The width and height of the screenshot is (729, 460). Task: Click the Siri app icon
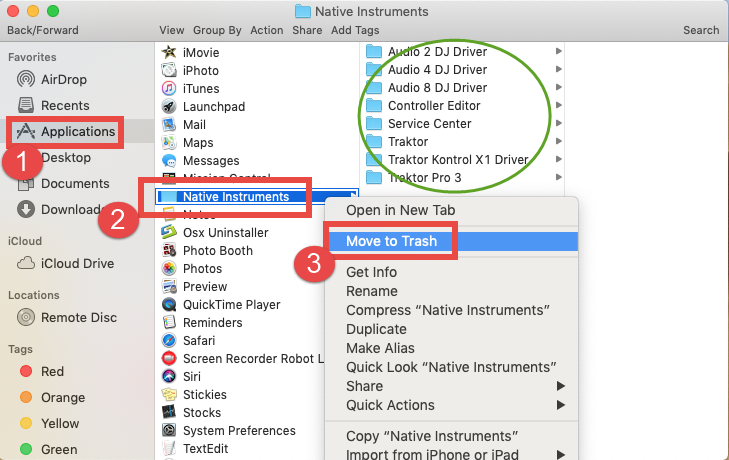pyautogui.click(x=169, y=376)
